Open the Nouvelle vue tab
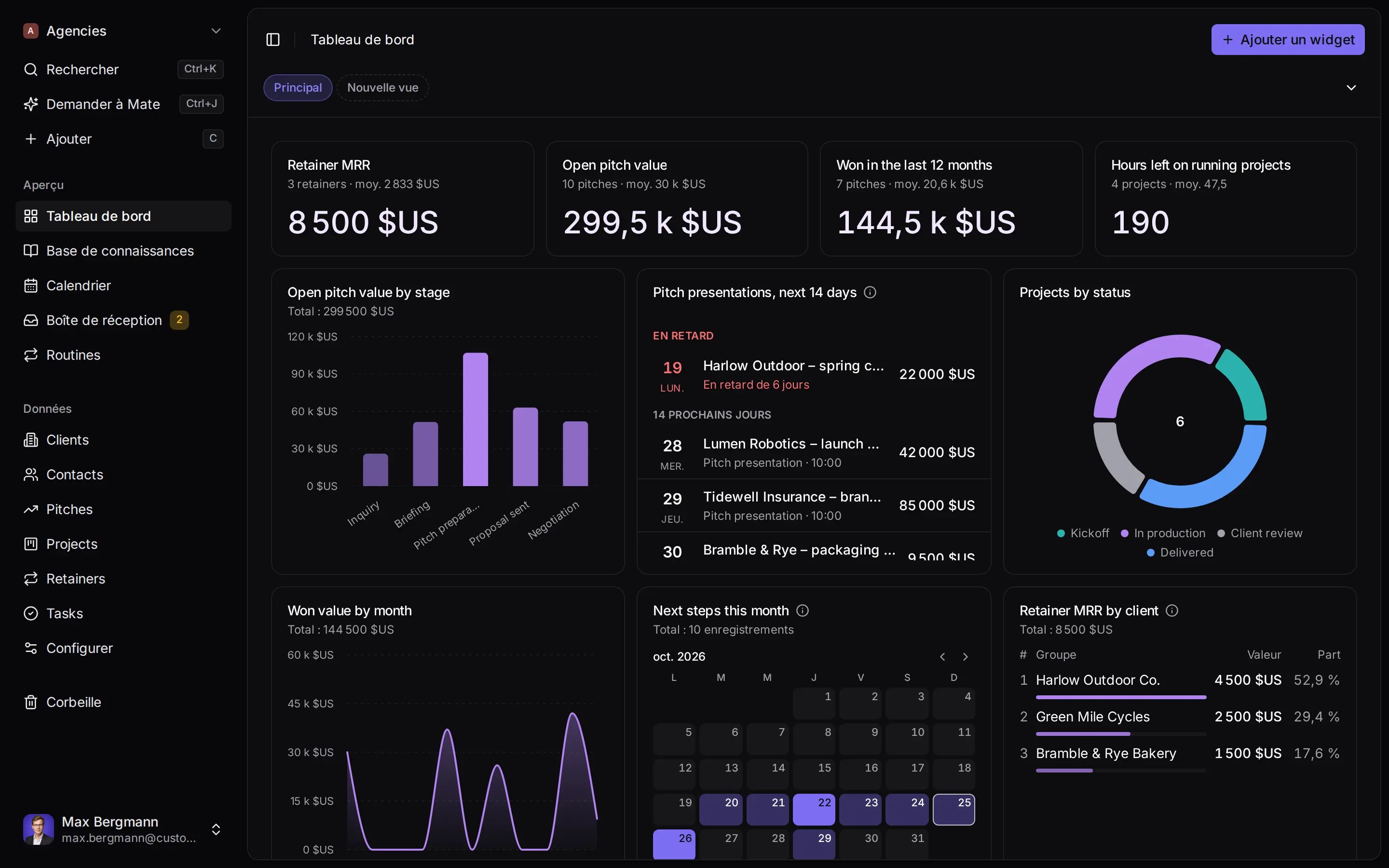Screen dimensions: 1389x868 [382, 88]
